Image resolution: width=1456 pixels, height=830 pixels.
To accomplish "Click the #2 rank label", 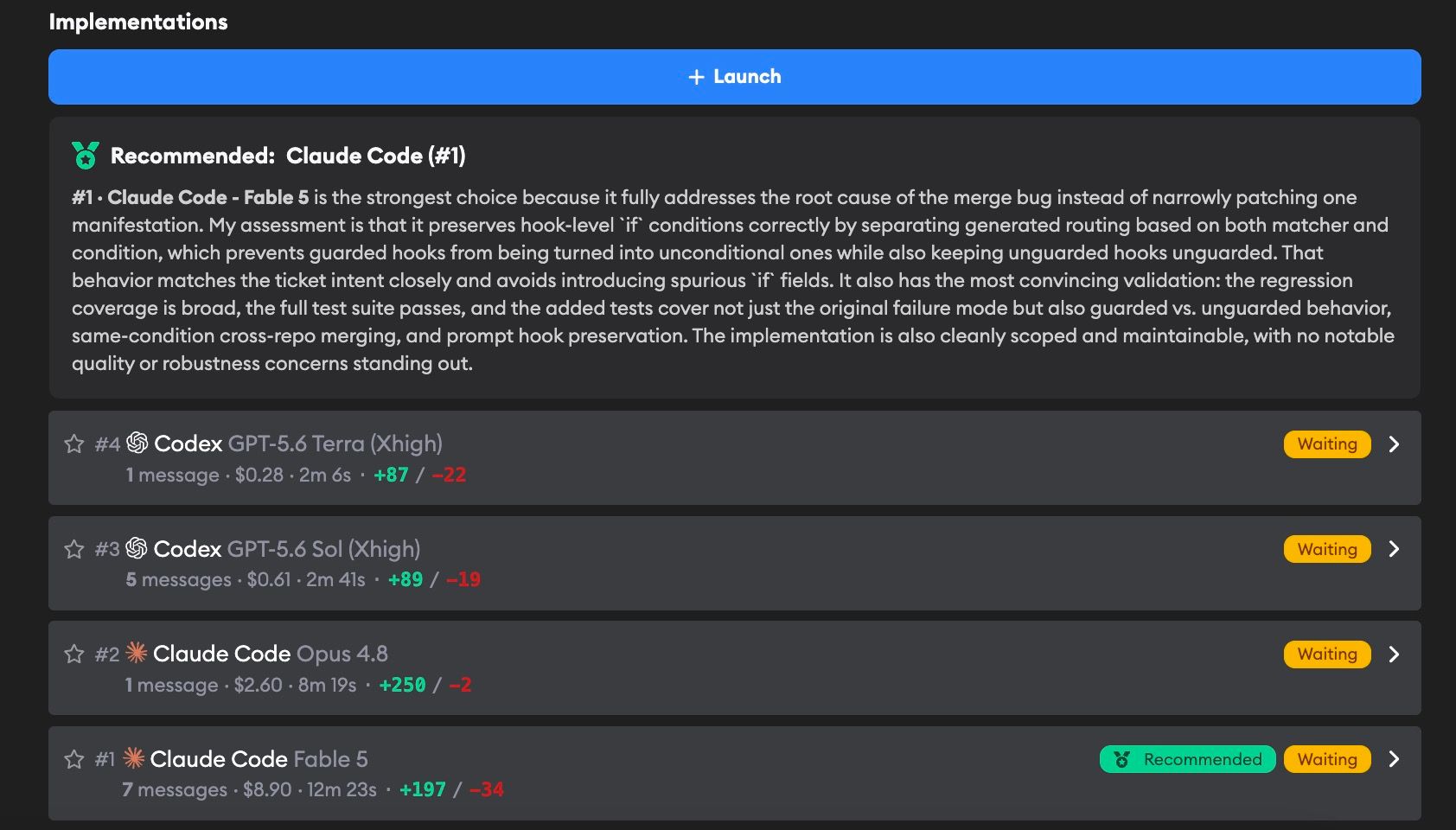I will pos(107,654).
